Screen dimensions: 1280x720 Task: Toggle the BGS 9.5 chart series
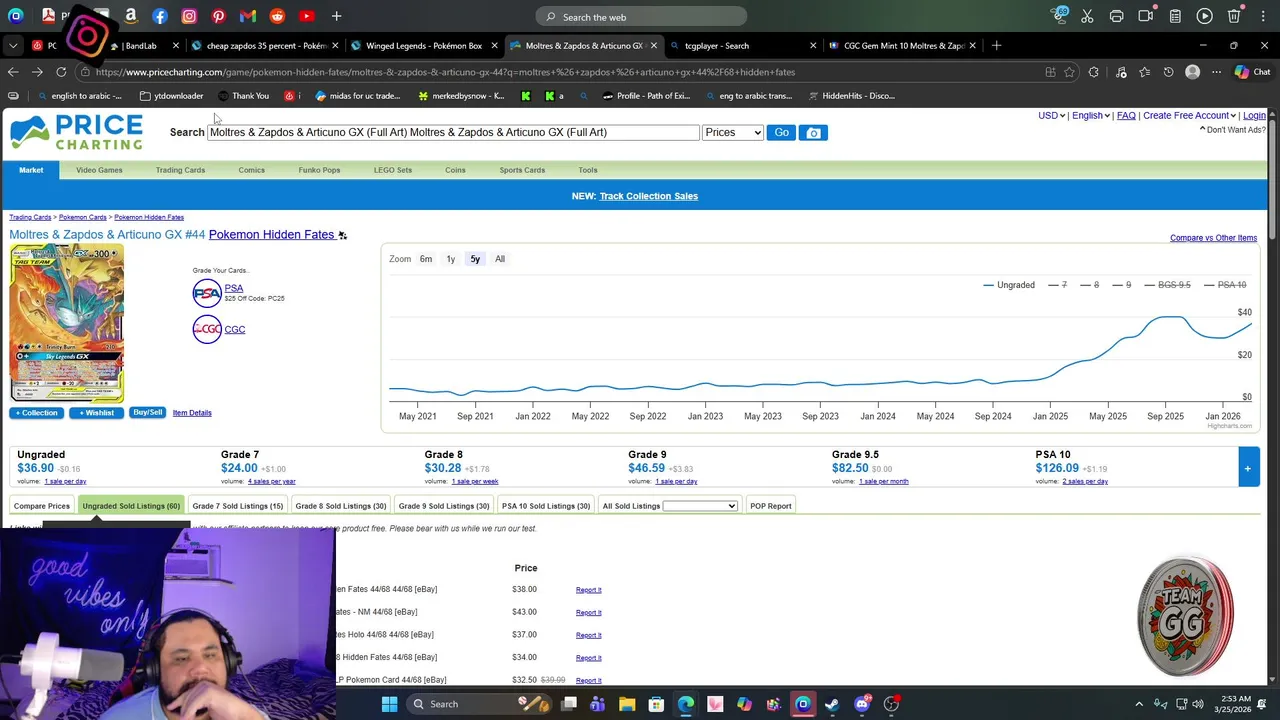pyautogui.click(x=1167, y=285)
